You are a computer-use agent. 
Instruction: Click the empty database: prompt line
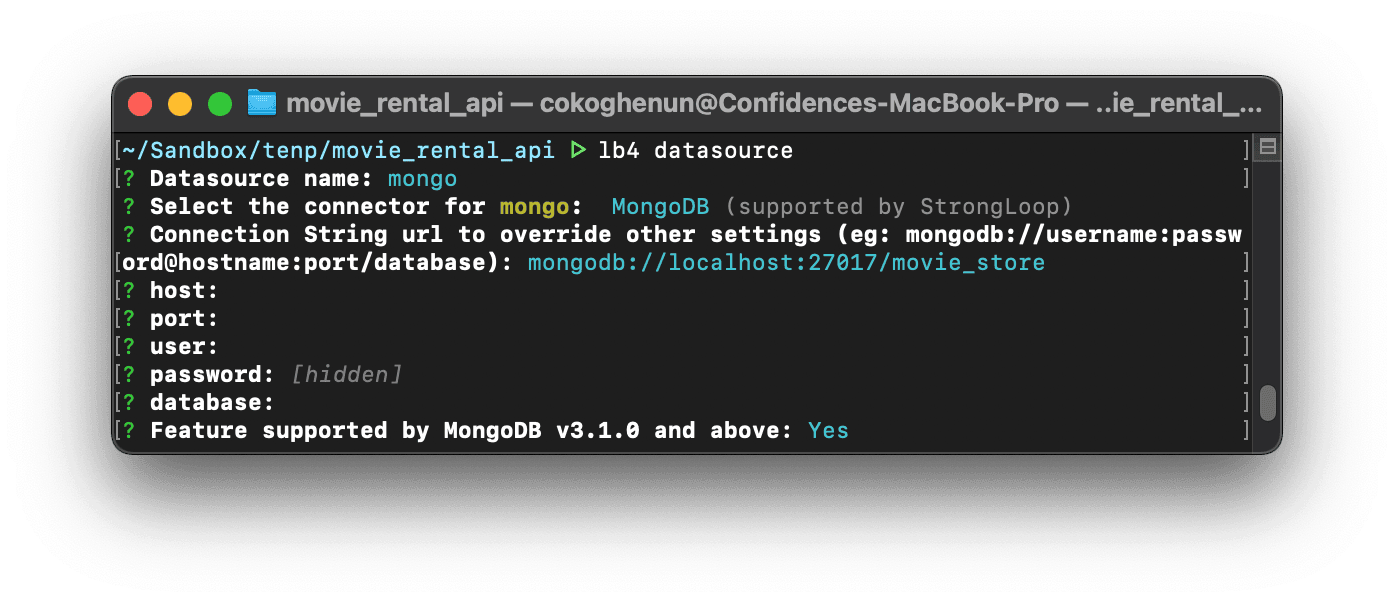[212, 403]
